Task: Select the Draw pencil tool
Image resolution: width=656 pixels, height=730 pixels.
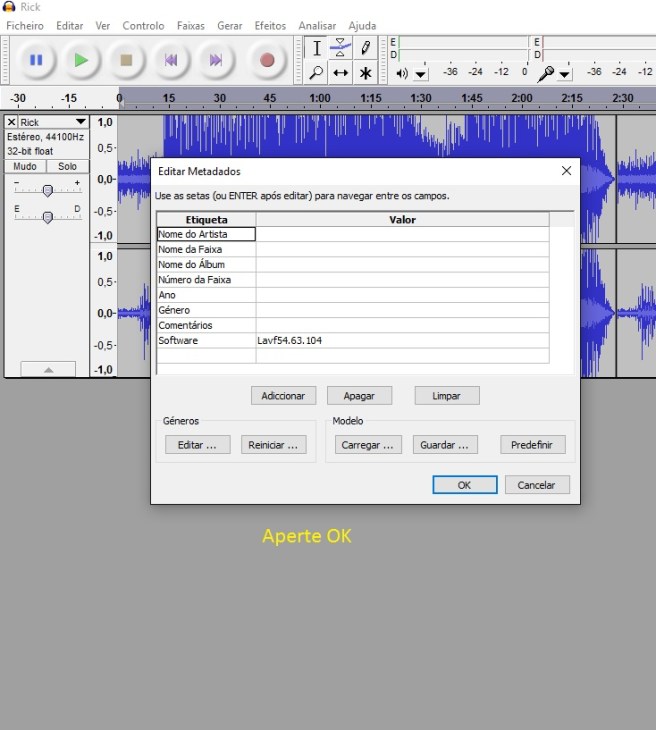Action: [366, 47]
